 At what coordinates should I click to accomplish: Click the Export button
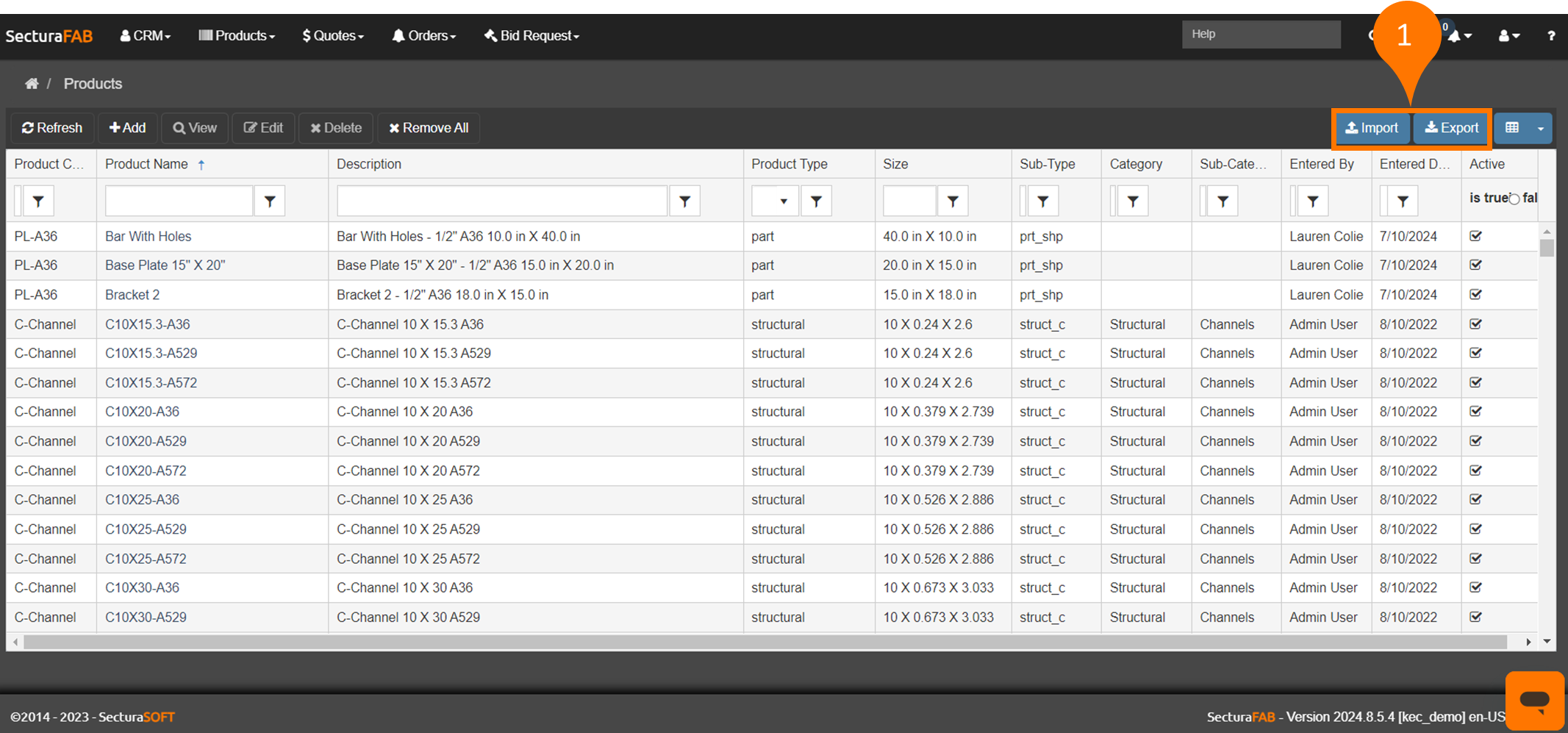click(x=1451, y=128)
